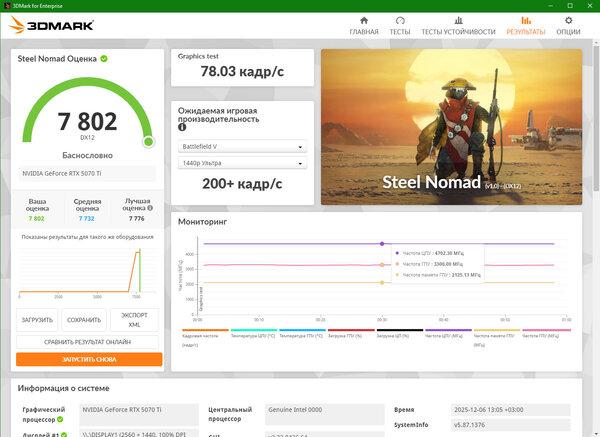Click the best score value 7 776

tap(137, 218)
